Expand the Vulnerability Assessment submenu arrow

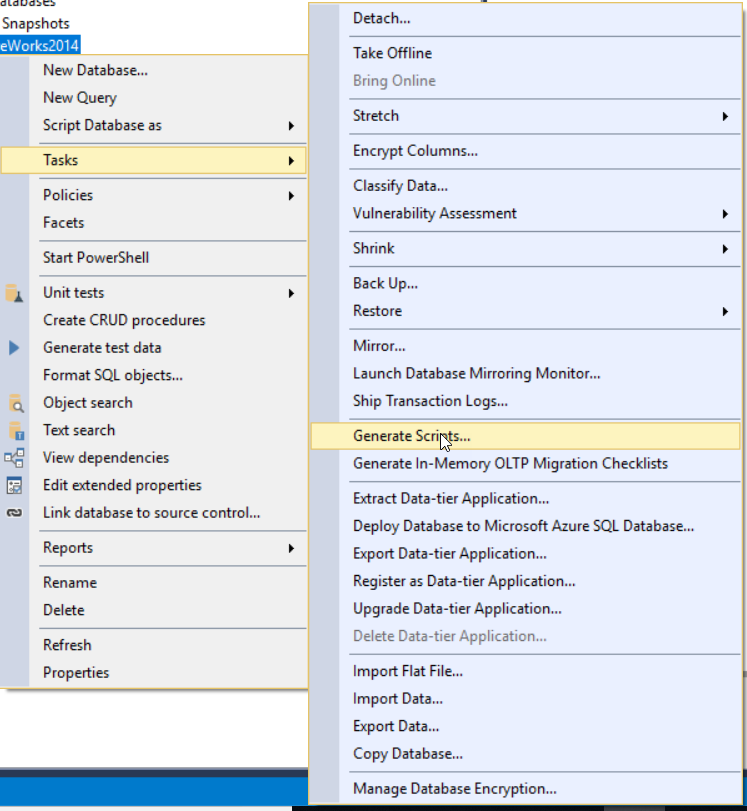tap(725, 214)
